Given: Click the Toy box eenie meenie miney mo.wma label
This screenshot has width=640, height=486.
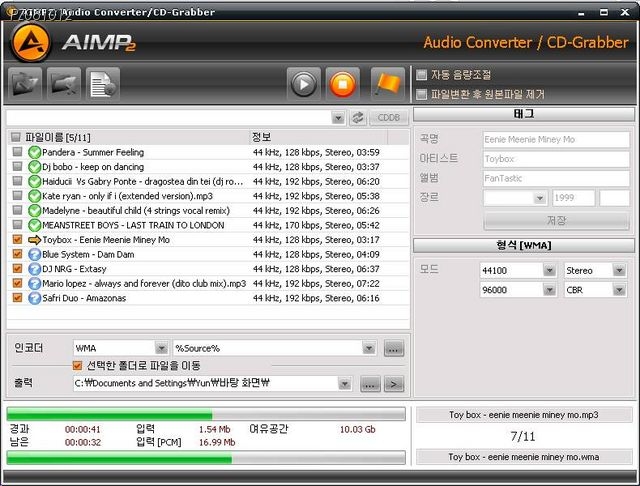Looking at the screenshot, I should point(524,457).
